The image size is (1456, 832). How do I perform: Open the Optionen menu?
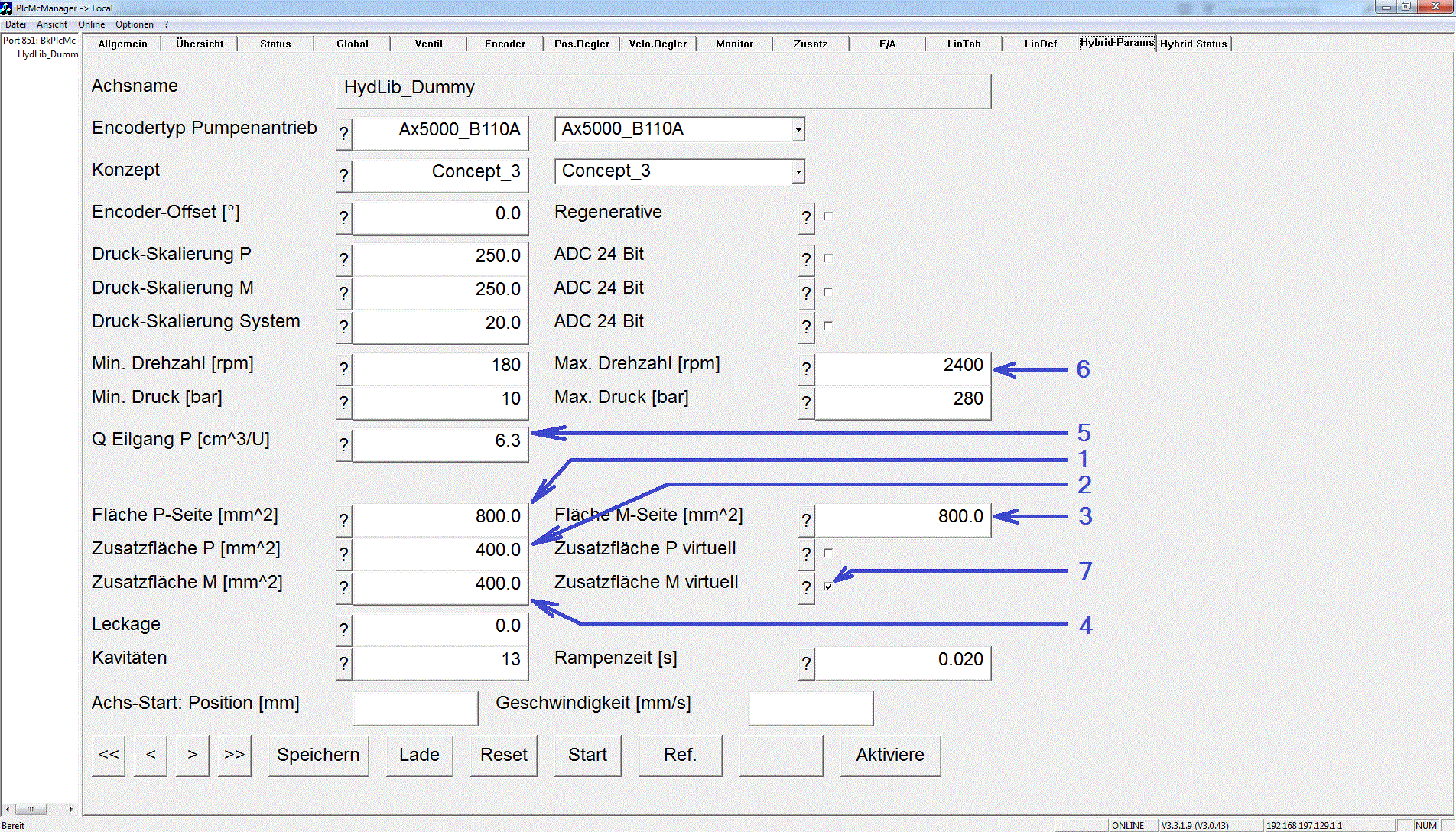tap(135, 24)
